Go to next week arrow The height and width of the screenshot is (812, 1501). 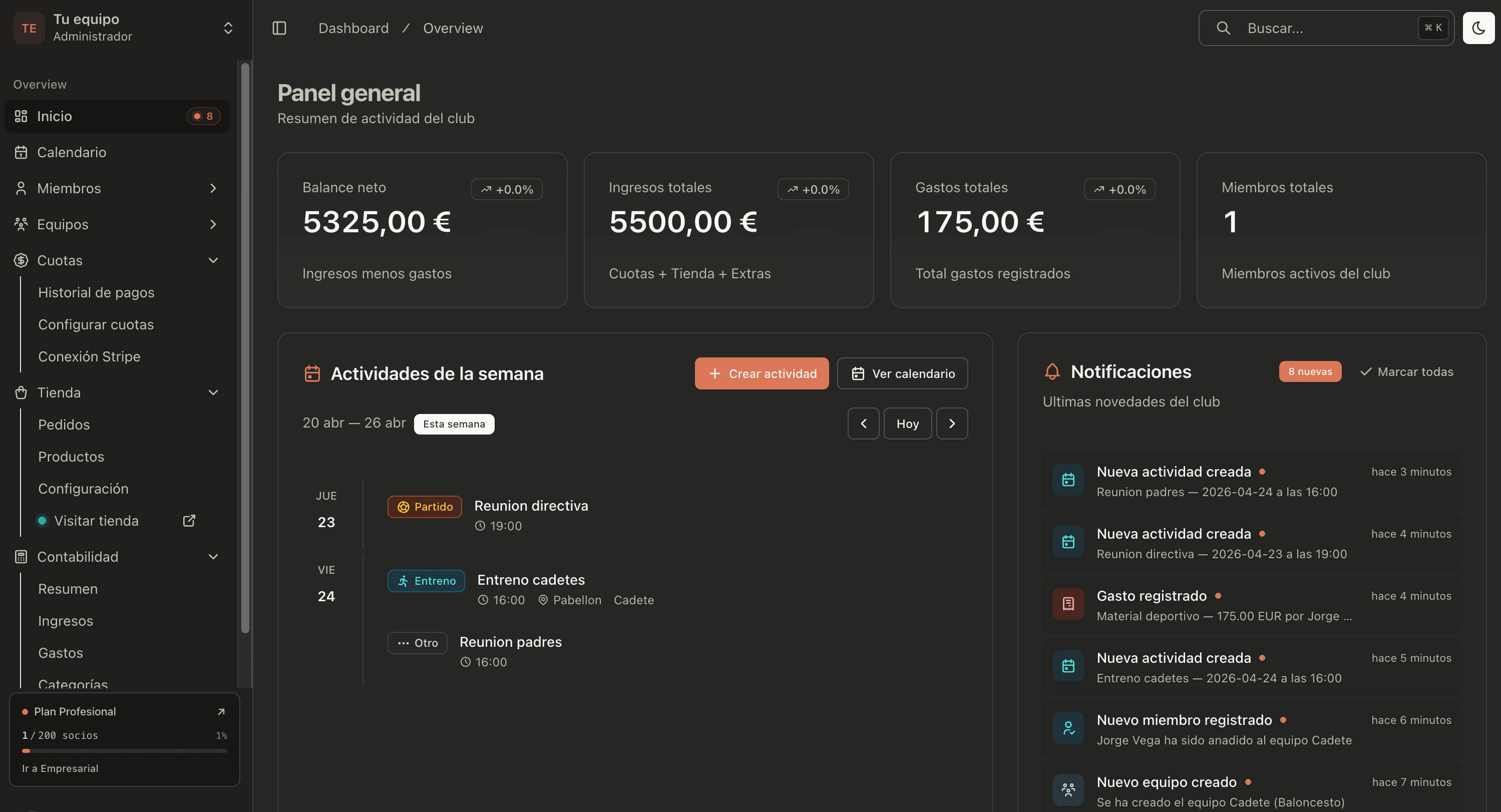[x=952, y=424]
